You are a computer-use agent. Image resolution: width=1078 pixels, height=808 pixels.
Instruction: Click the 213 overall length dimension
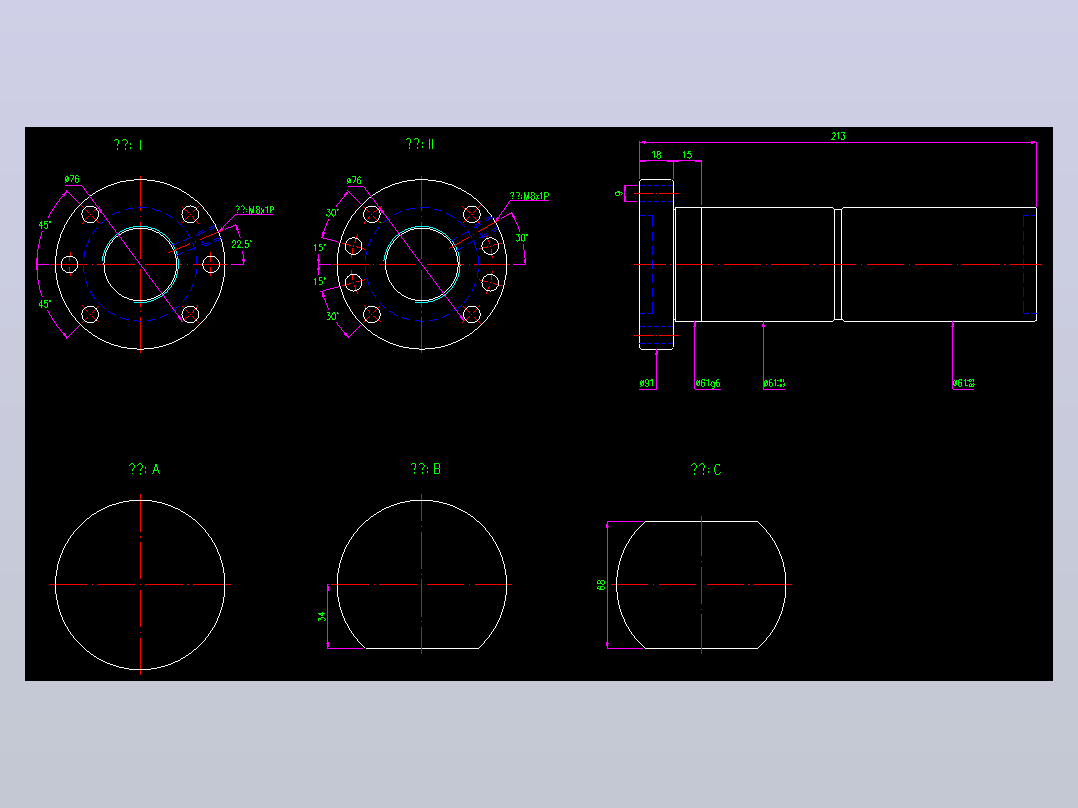(x=837, y=136)
